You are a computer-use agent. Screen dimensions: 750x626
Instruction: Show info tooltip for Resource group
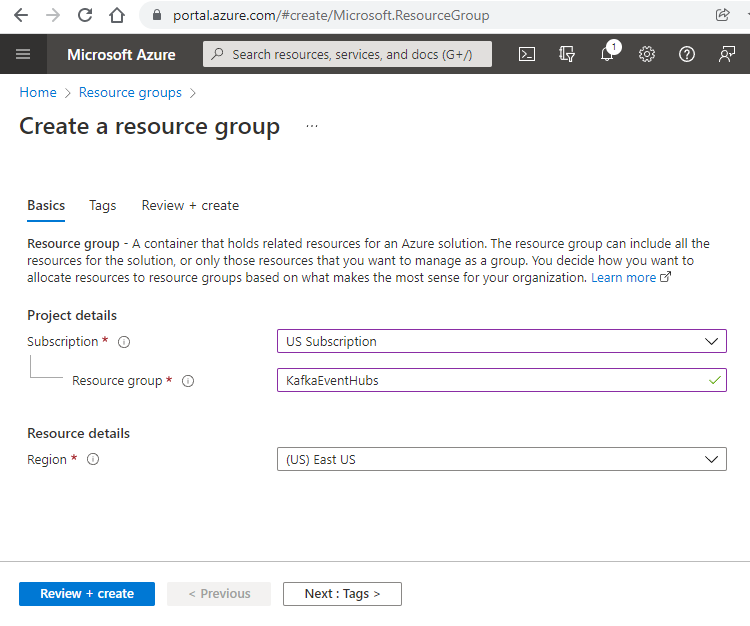pyautogui.click(x=188, y=381)
